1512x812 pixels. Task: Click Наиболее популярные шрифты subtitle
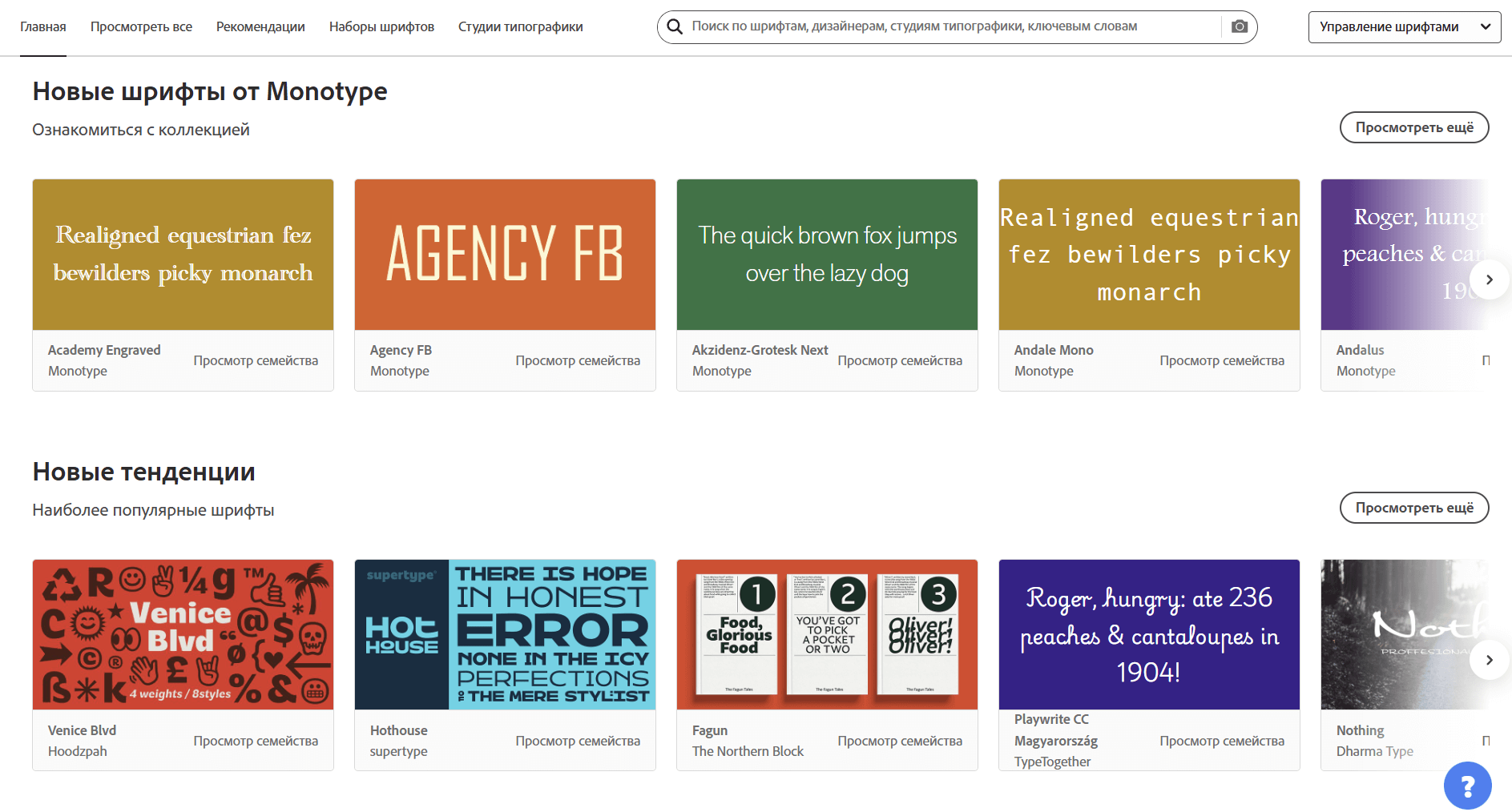(153, 510)
